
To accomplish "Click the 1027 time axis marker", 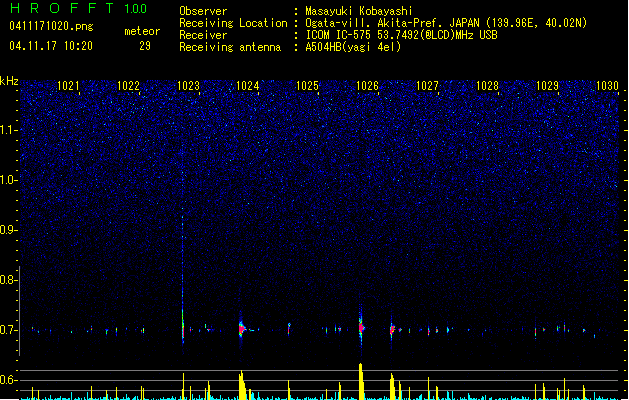I will pyautogui.click(x=427, y=86).
